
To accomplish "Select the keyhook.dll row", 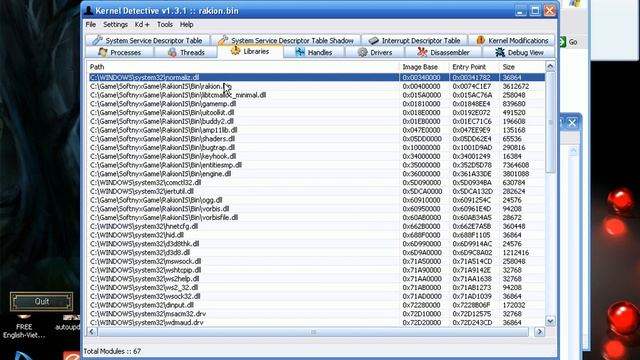I will [317, 156].
